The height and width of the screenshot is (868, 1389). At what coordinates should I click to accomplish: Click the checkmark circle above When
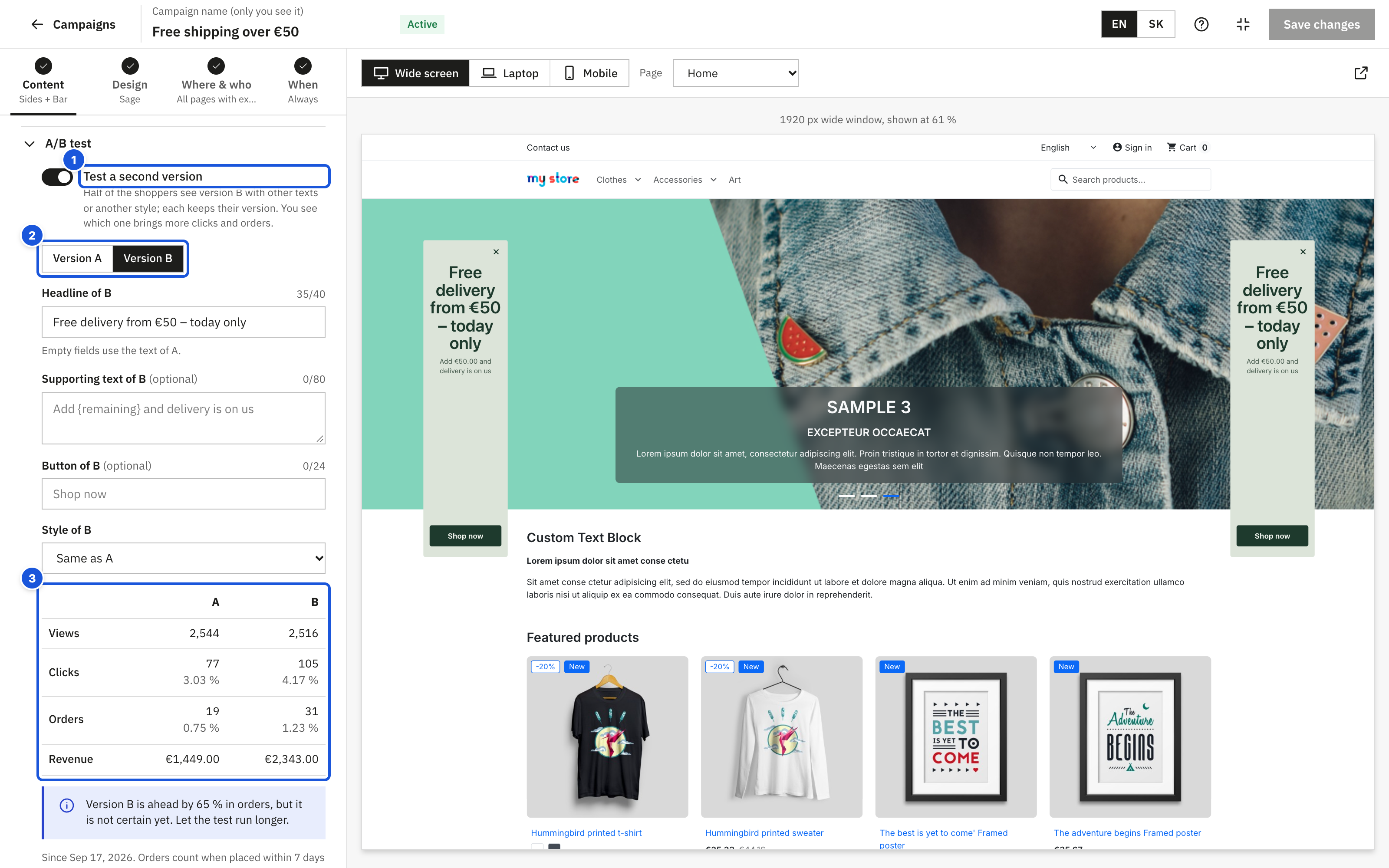click(x=303, y=66)
